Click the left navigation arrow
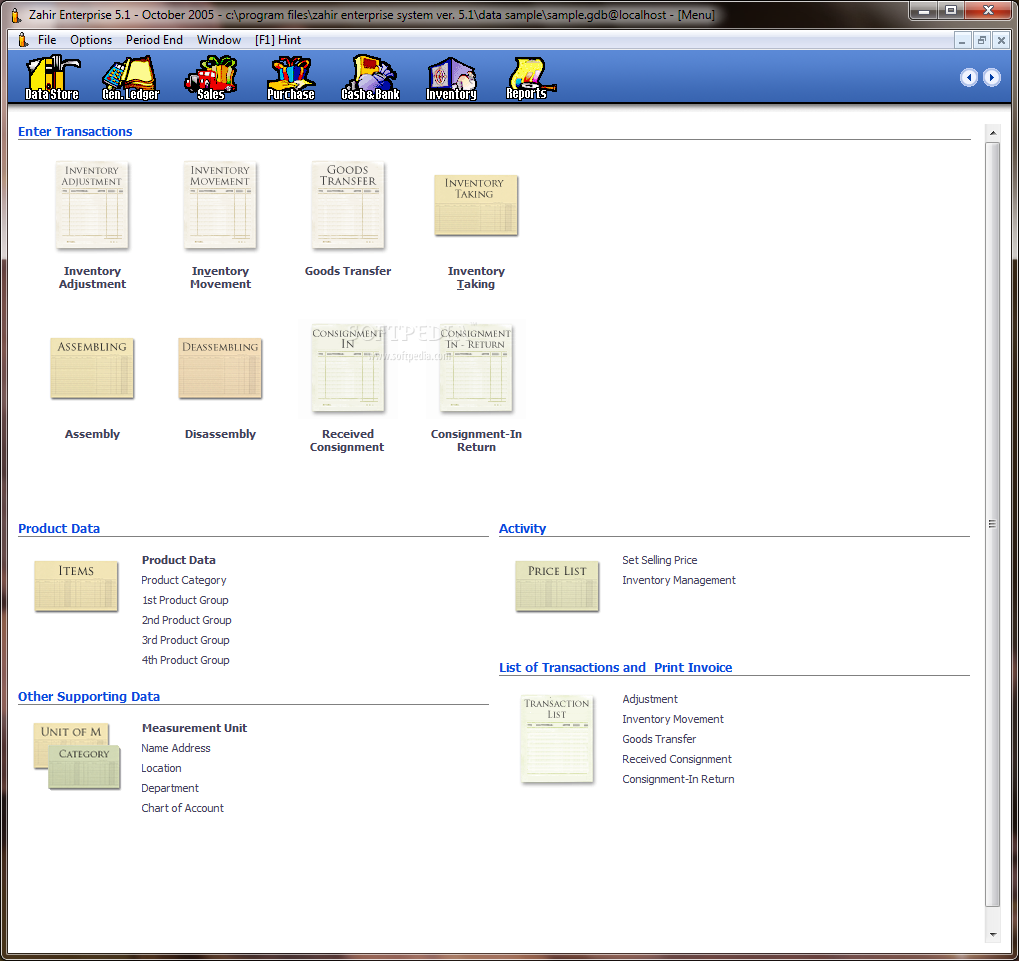This screenshot has height=961, width=1019. coord(969,77)
